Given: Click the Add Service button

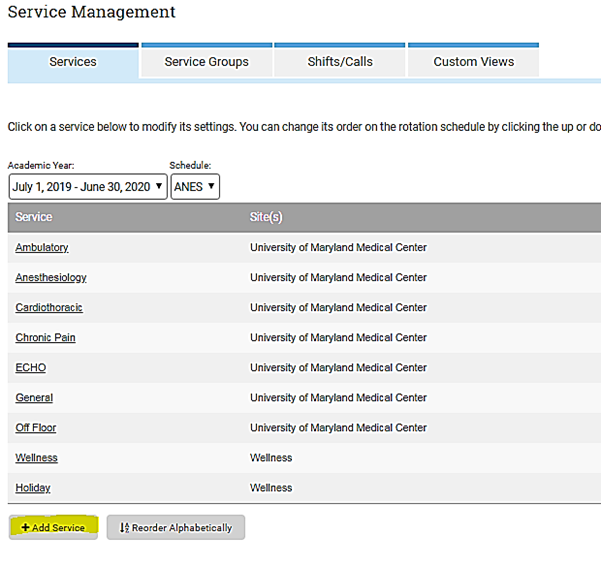Looking at the screenshot, I should point(53,527).
